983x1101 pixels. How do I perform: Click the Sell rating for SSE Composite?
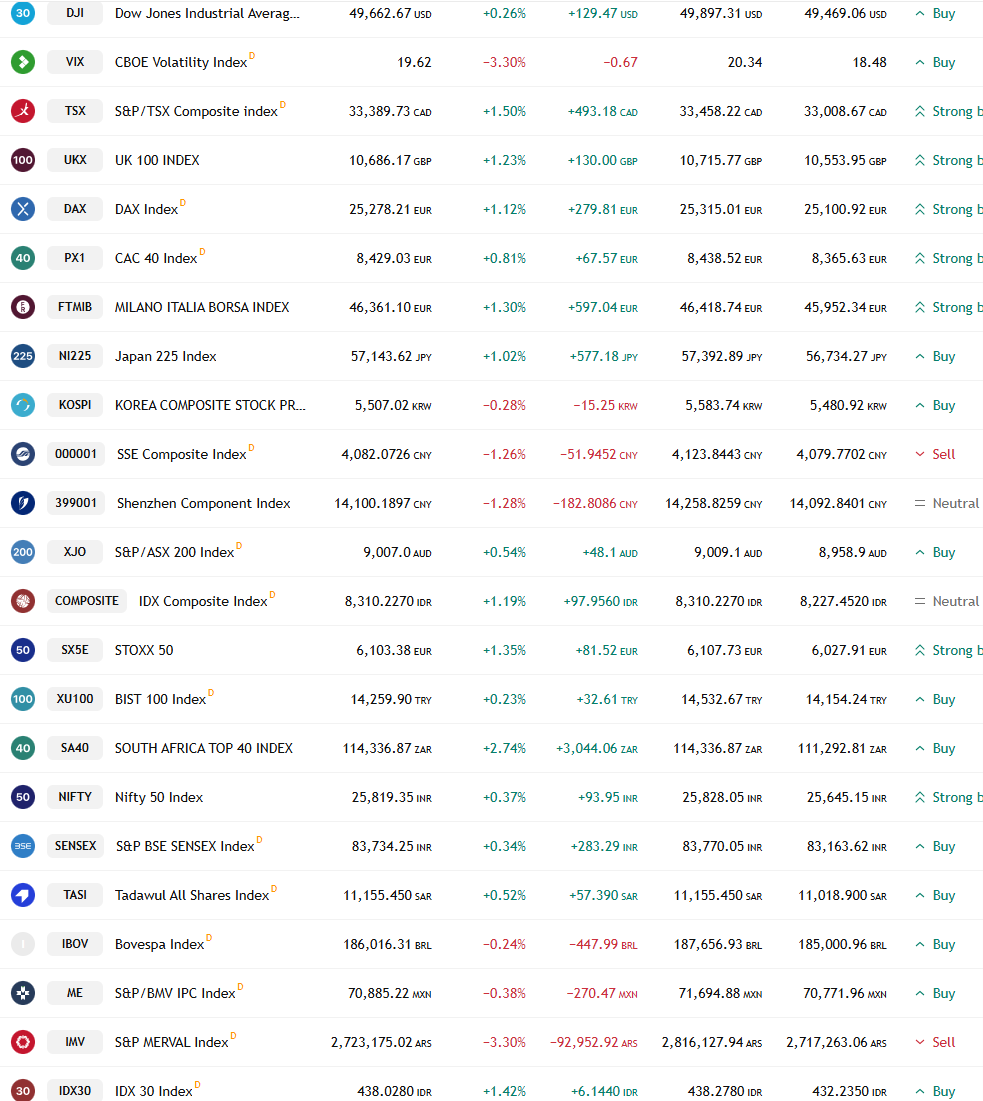click(935, 454)
